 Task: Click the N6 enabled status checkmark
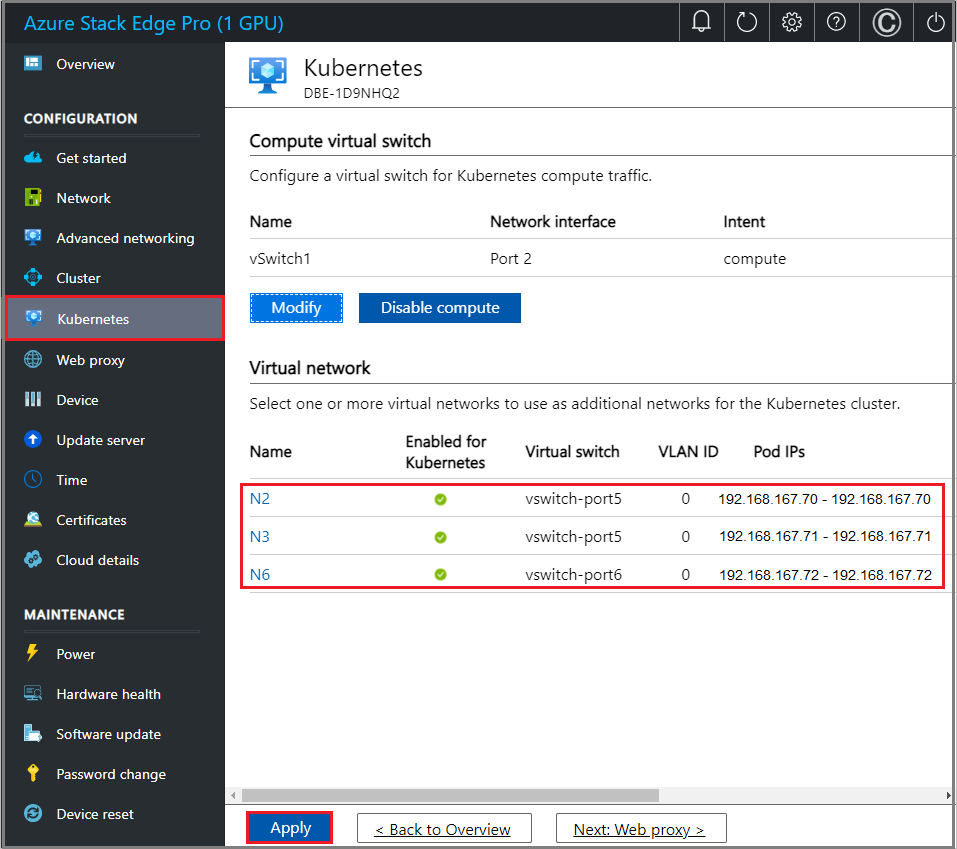click(440, 575)
